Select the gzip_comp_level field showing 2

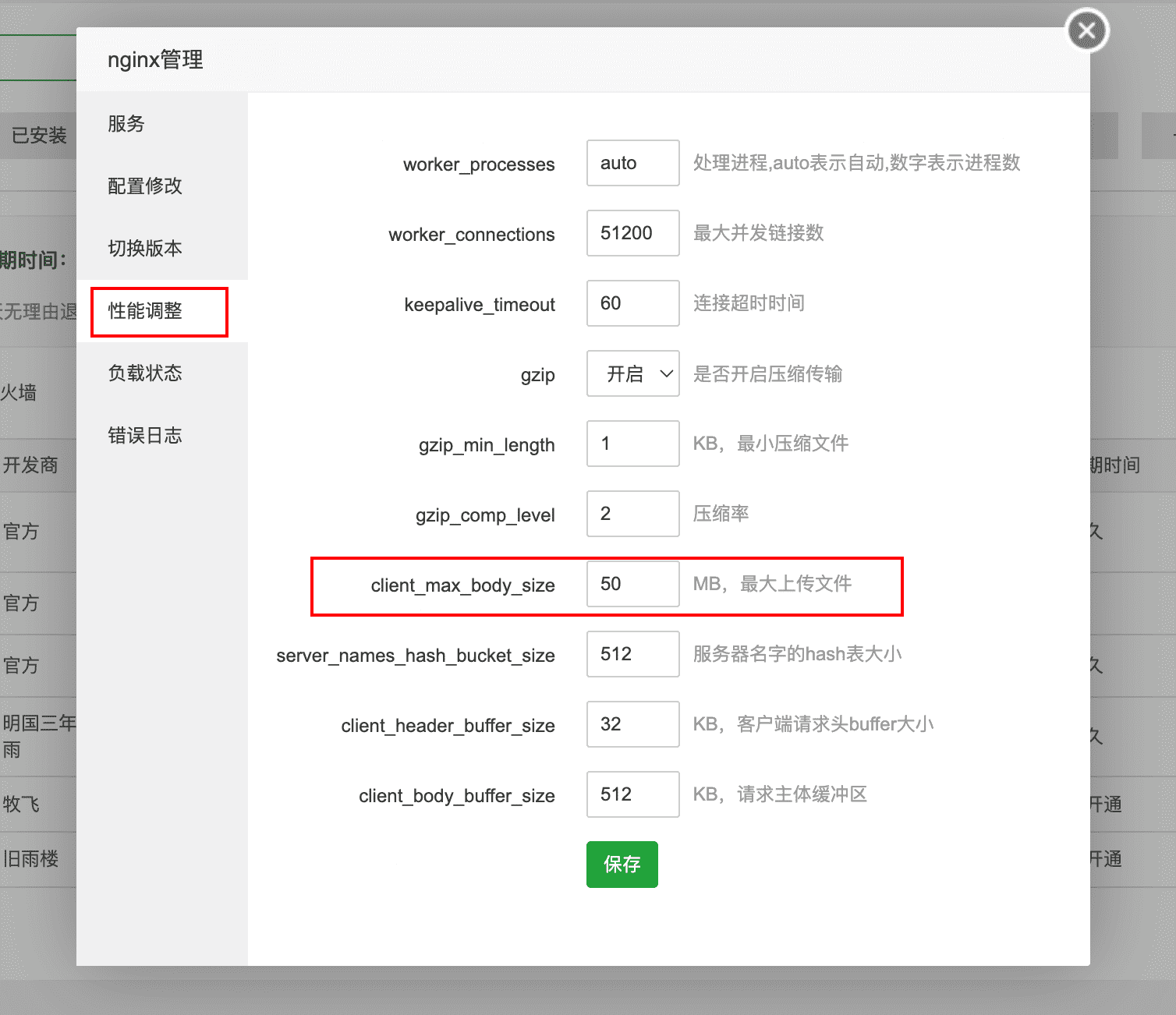632,514
